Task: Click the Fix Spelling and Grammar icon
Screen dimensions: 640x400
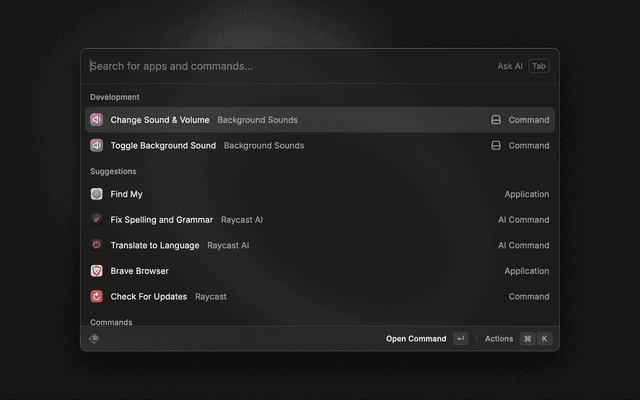Action: click(97, 219)
